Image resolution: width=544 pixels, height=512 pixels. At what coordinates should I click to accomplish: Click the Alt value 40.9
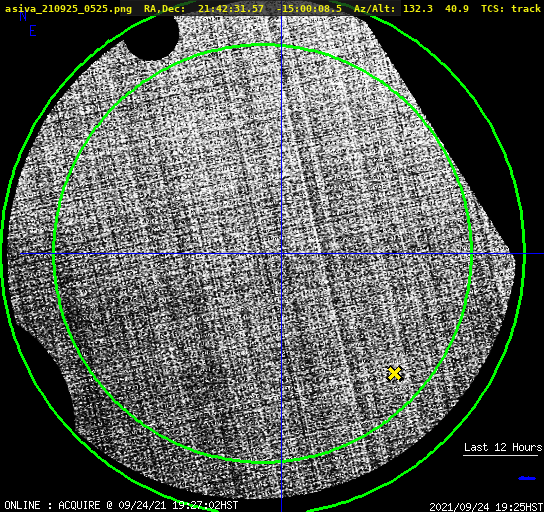pyautogui.click(x=457, y=8)
